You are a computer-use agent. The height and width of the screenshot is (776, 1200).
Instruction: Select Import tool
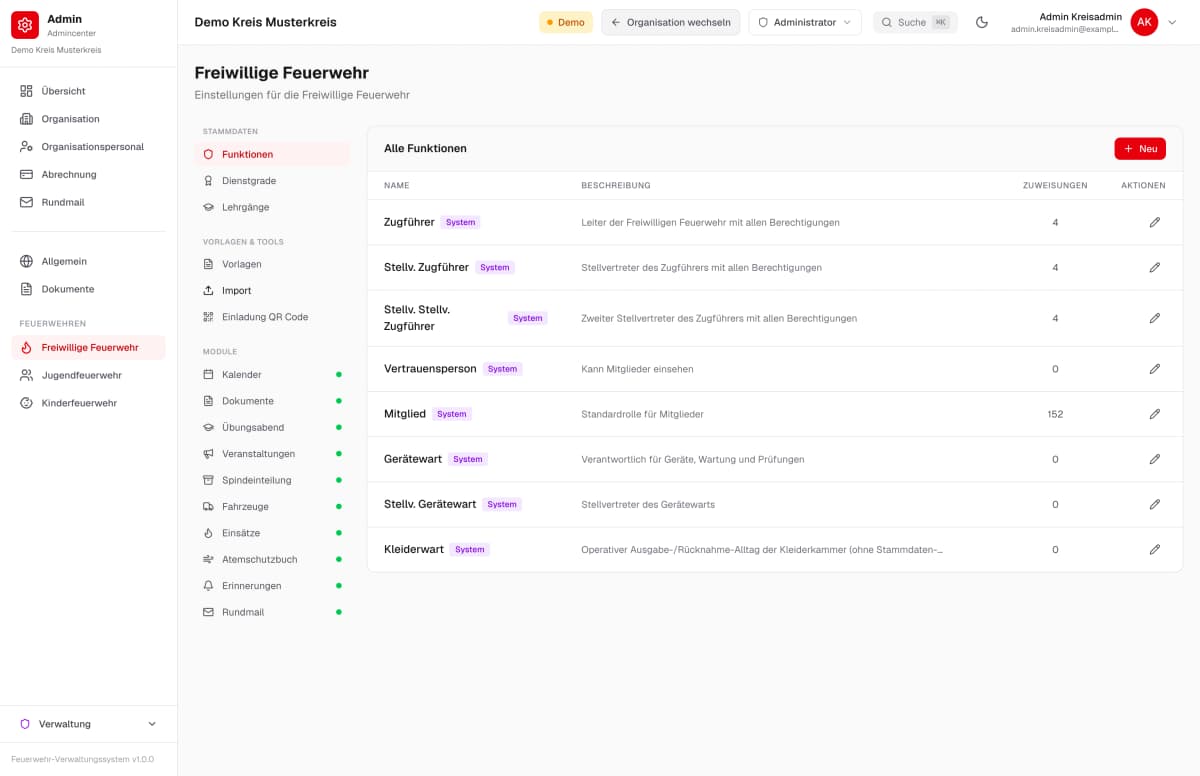tap(272, 290)
